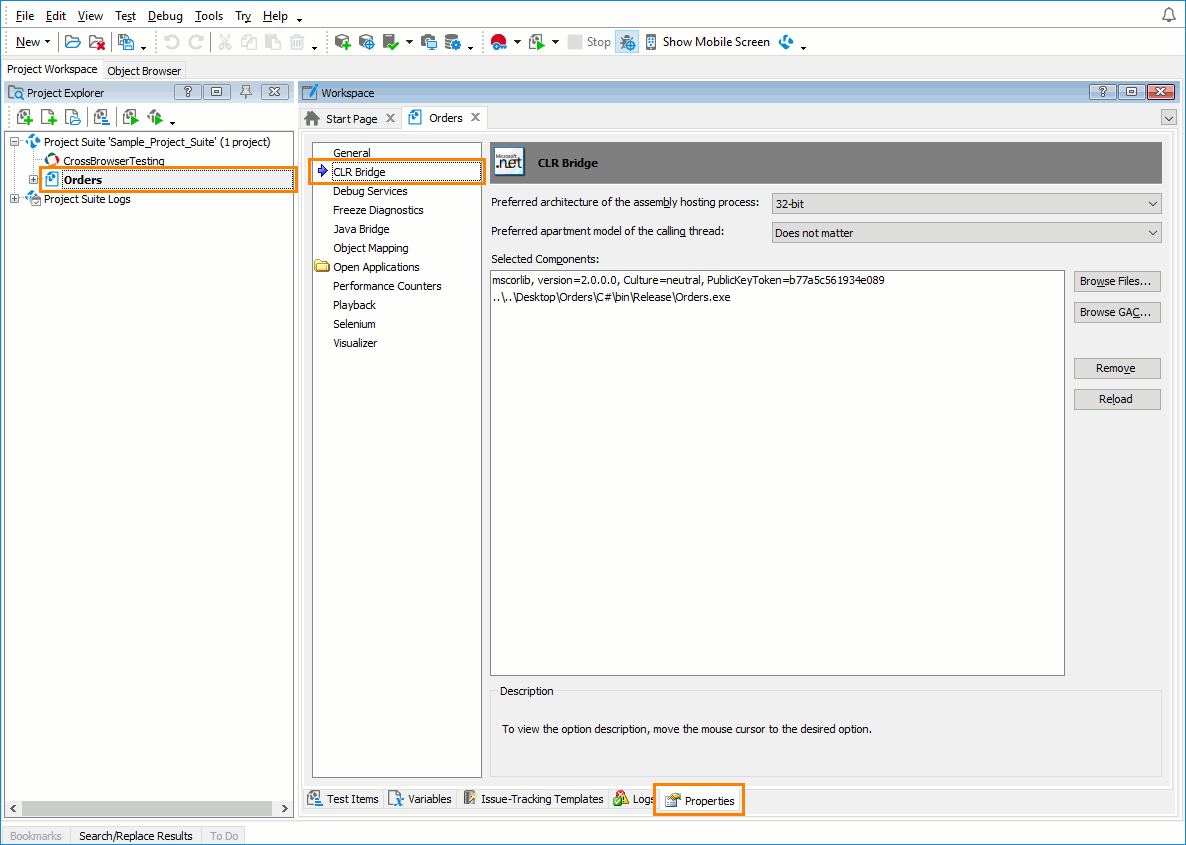Click the Undo arrow icon

point(172,42)
